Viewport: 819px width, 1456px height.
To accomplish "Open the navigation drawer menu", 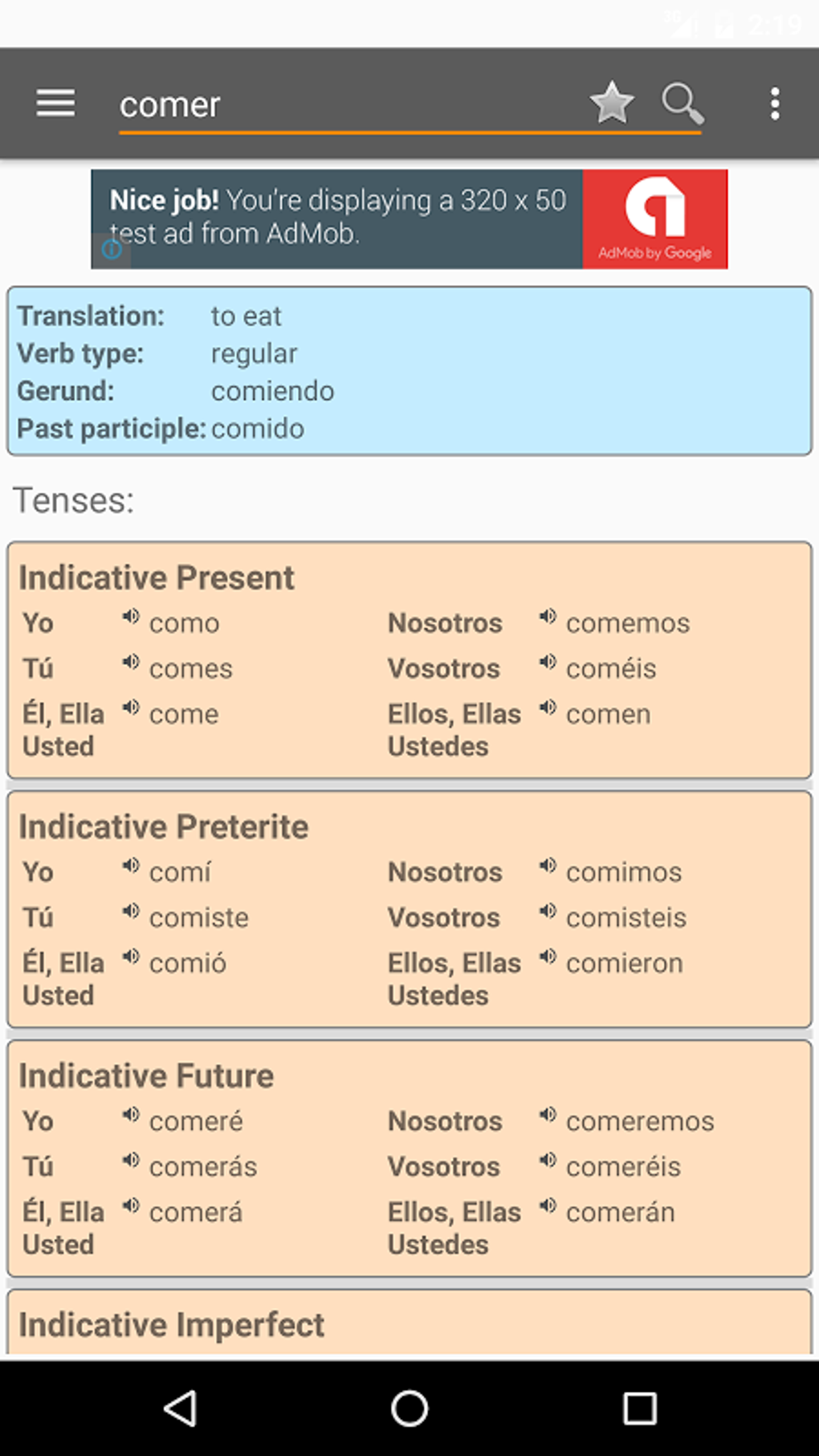I will pos(55,103).
